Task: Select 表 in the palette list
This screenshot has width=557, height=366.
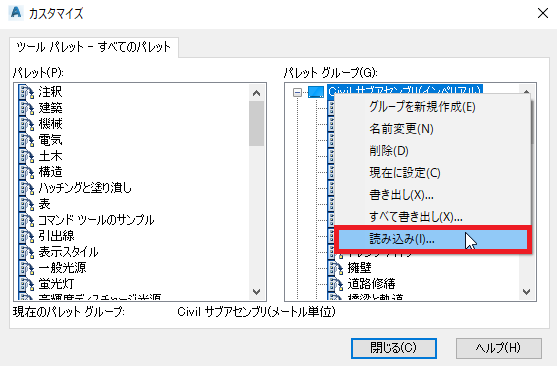Action: [44, 204]
